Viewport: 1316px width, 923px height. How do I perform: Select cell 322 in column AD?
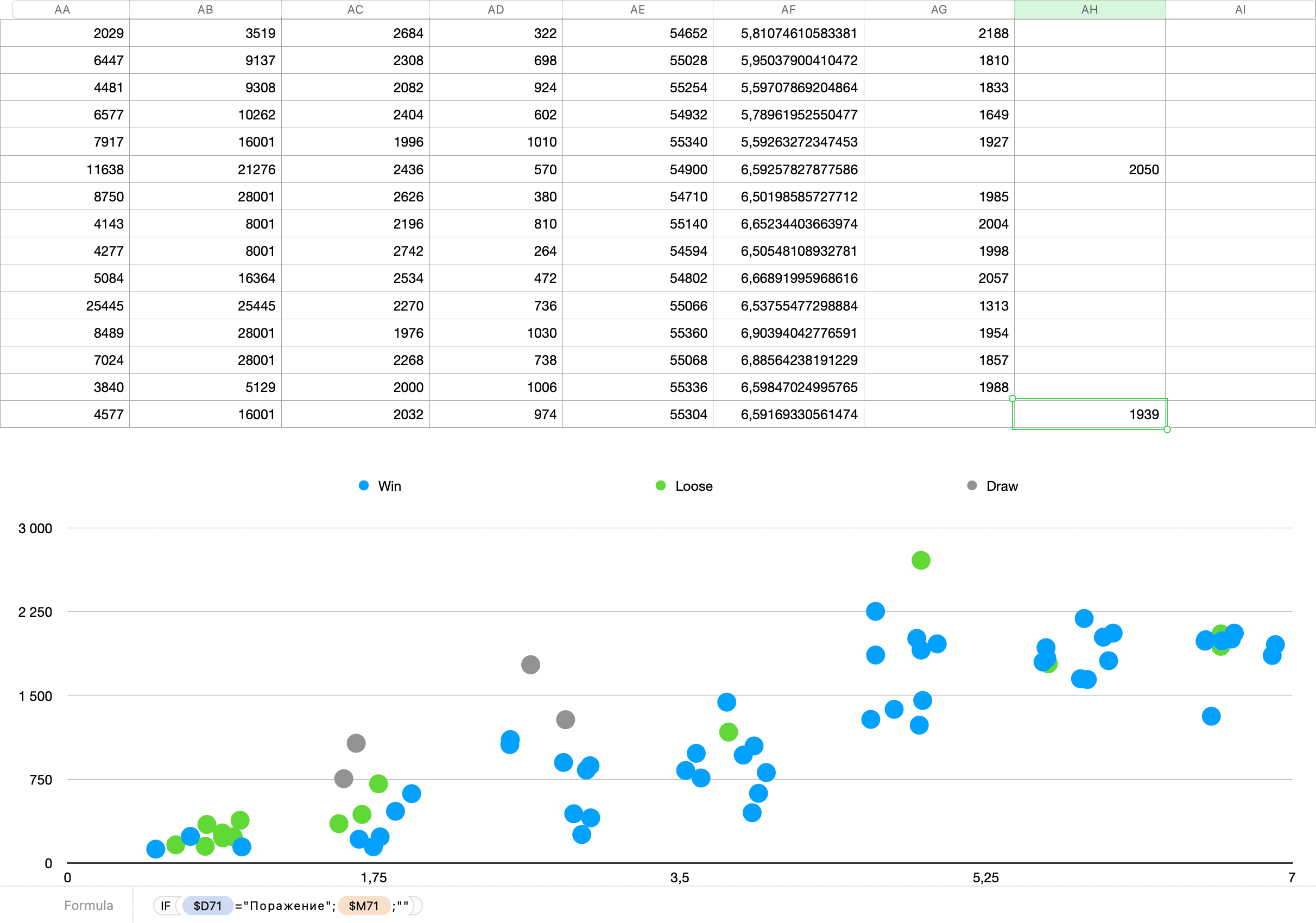(x=496, y=33)
